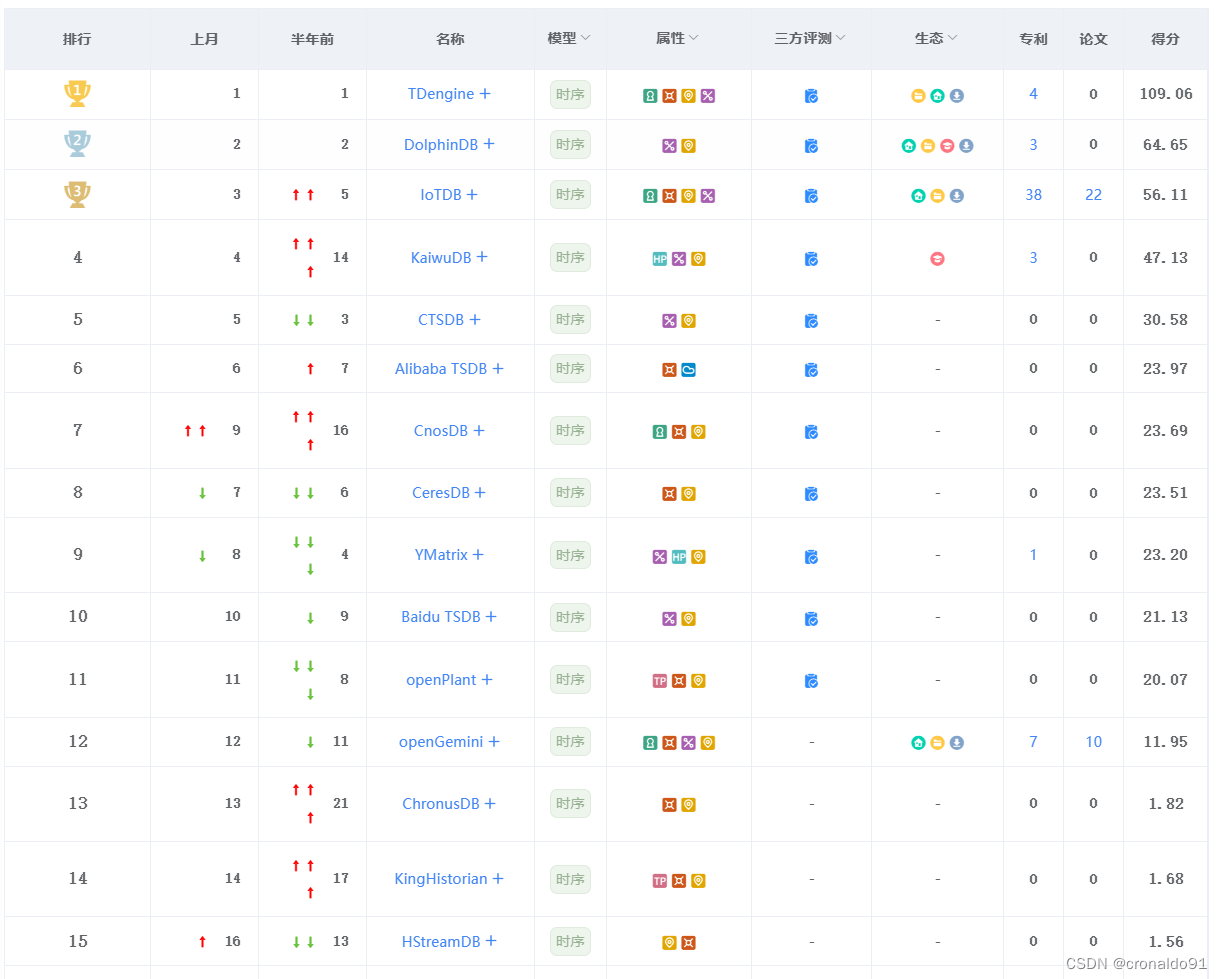This screenshot has height=979, width=1222.
Task: Click openGemini paper count 10
Action: [x=1094, y=742]
